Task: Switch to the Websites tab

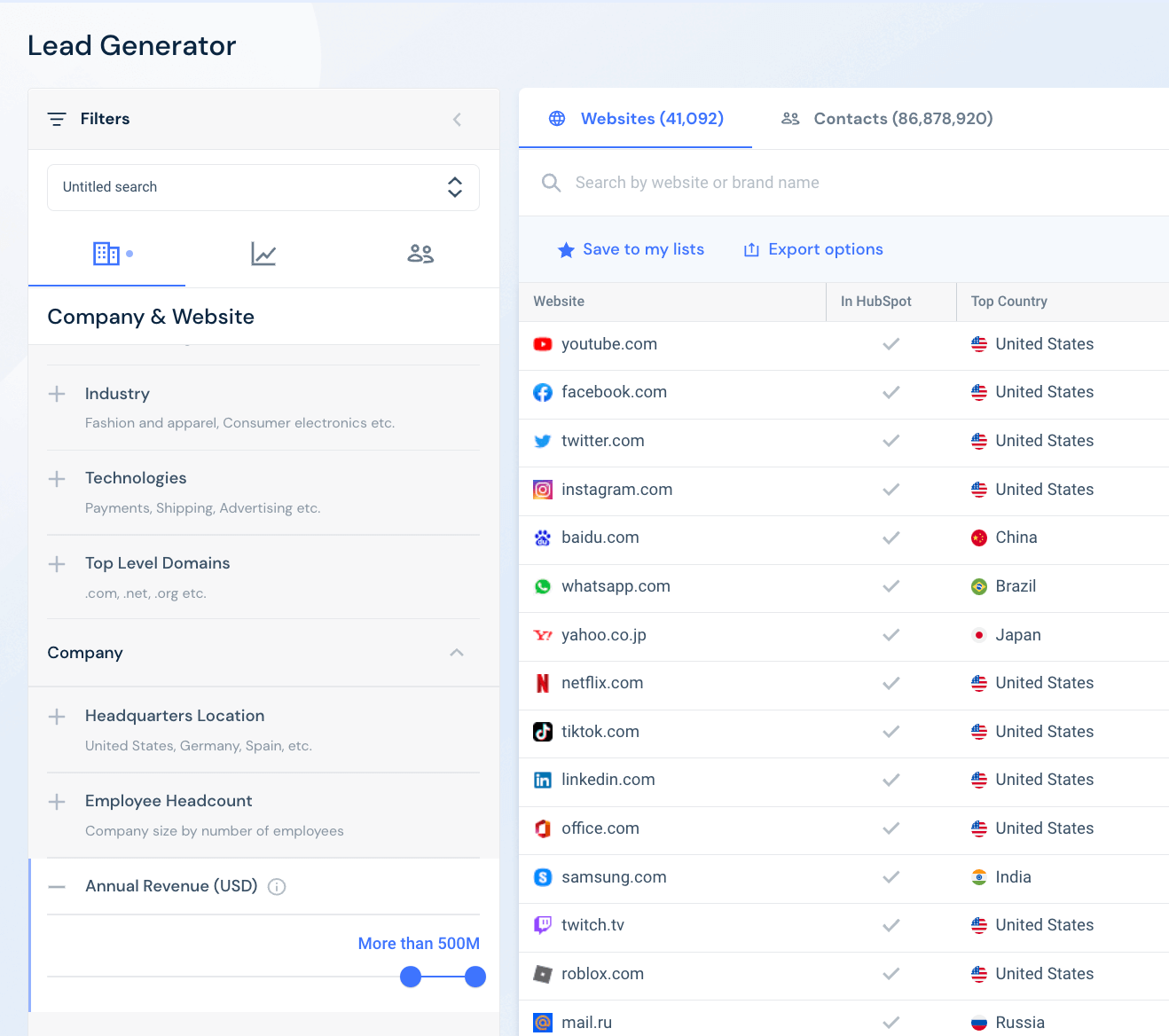Action: coord(652,118)
